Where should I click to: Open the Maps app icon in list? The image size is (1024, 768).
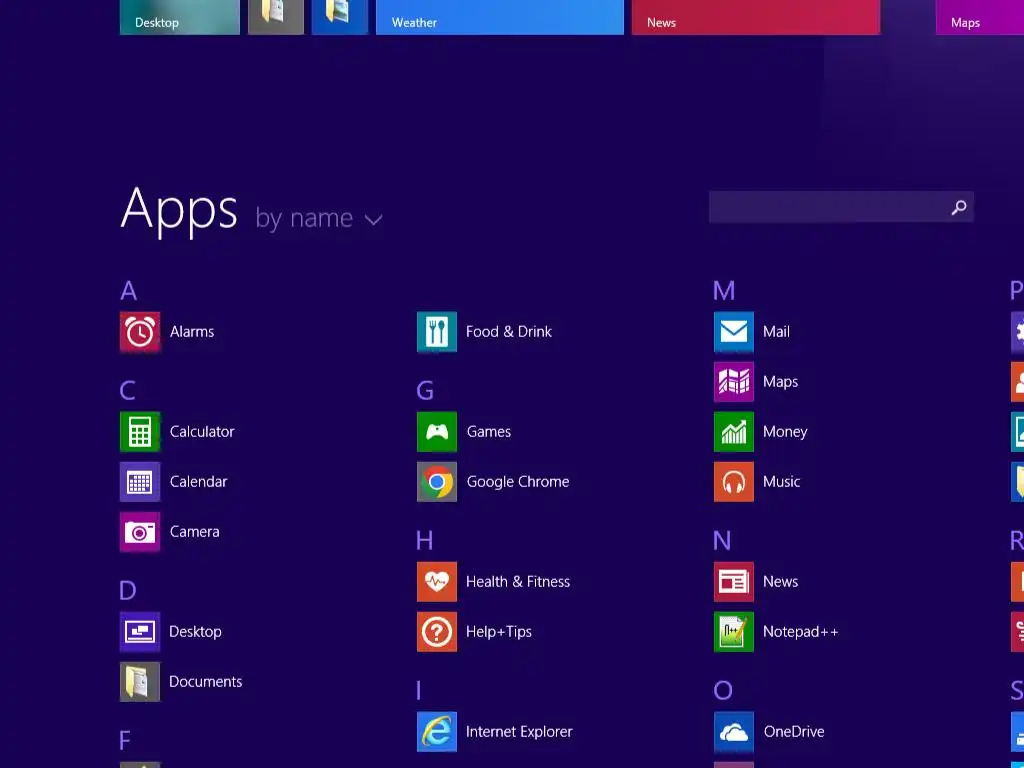click(x=734, y=382)
